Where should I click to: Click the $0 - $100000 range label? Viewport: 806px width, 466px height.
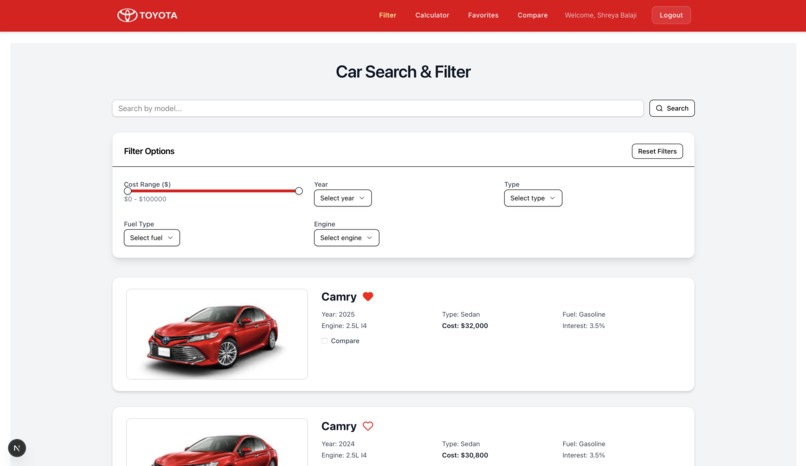[x=145, y=199]
